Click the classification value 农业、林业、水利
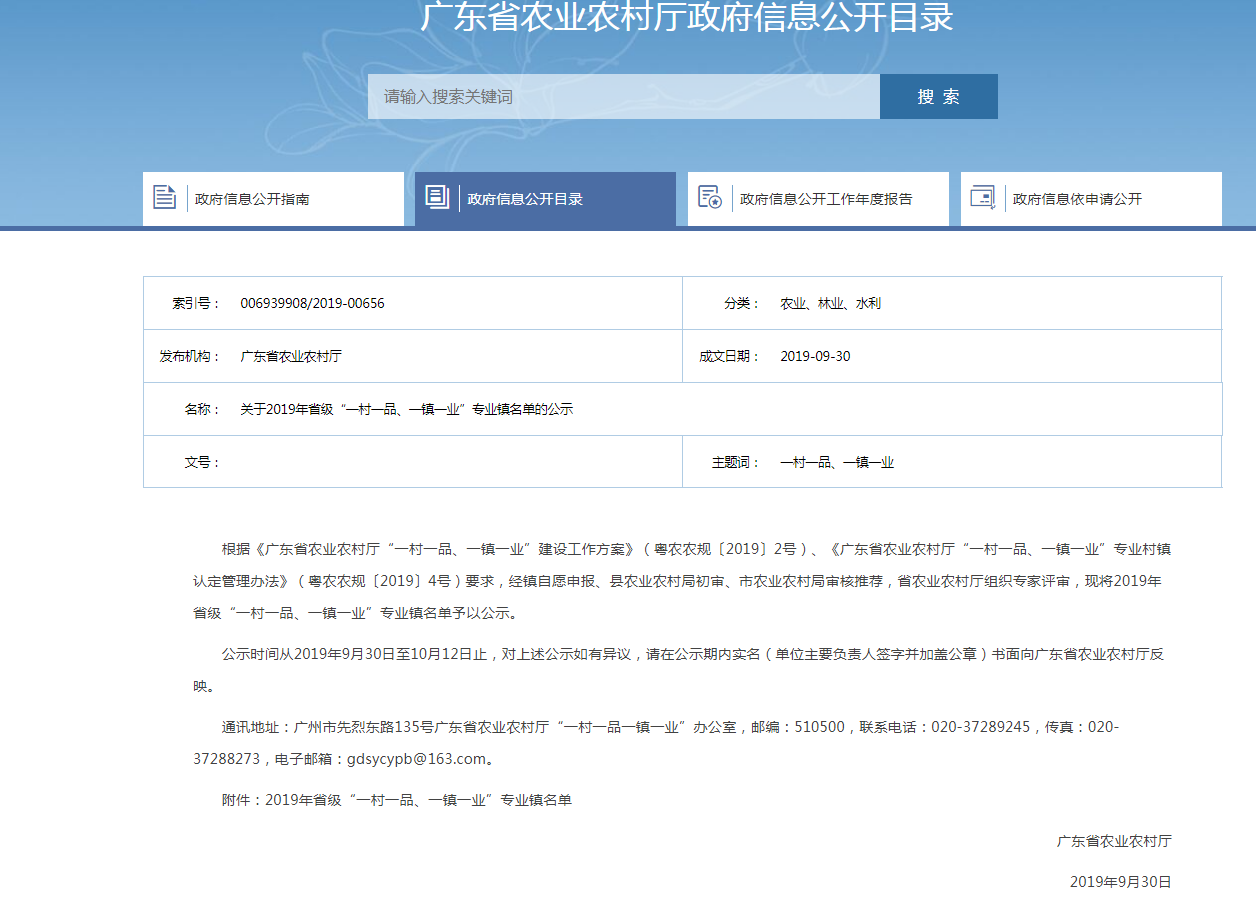Viewport: 1256px width, 898px height. pyautogui.click(x=830, y=303)
